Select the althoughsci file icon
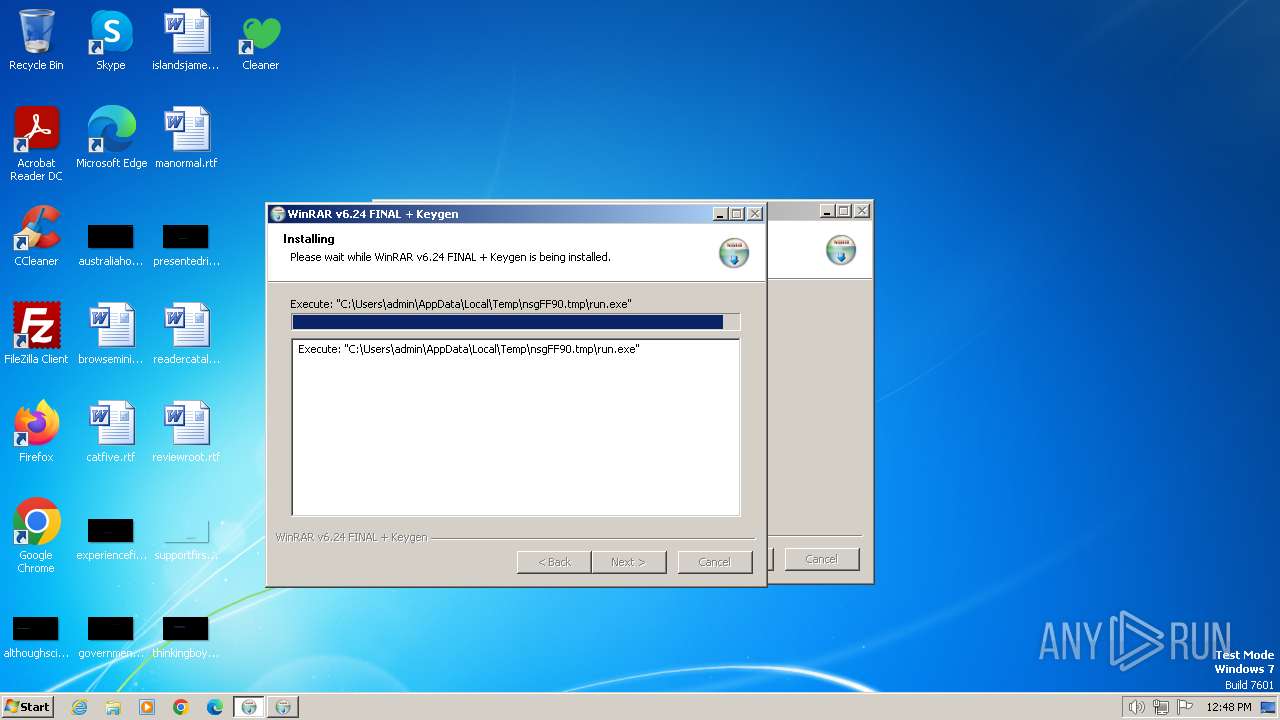 pyautogui.click(x=36, y=638)
